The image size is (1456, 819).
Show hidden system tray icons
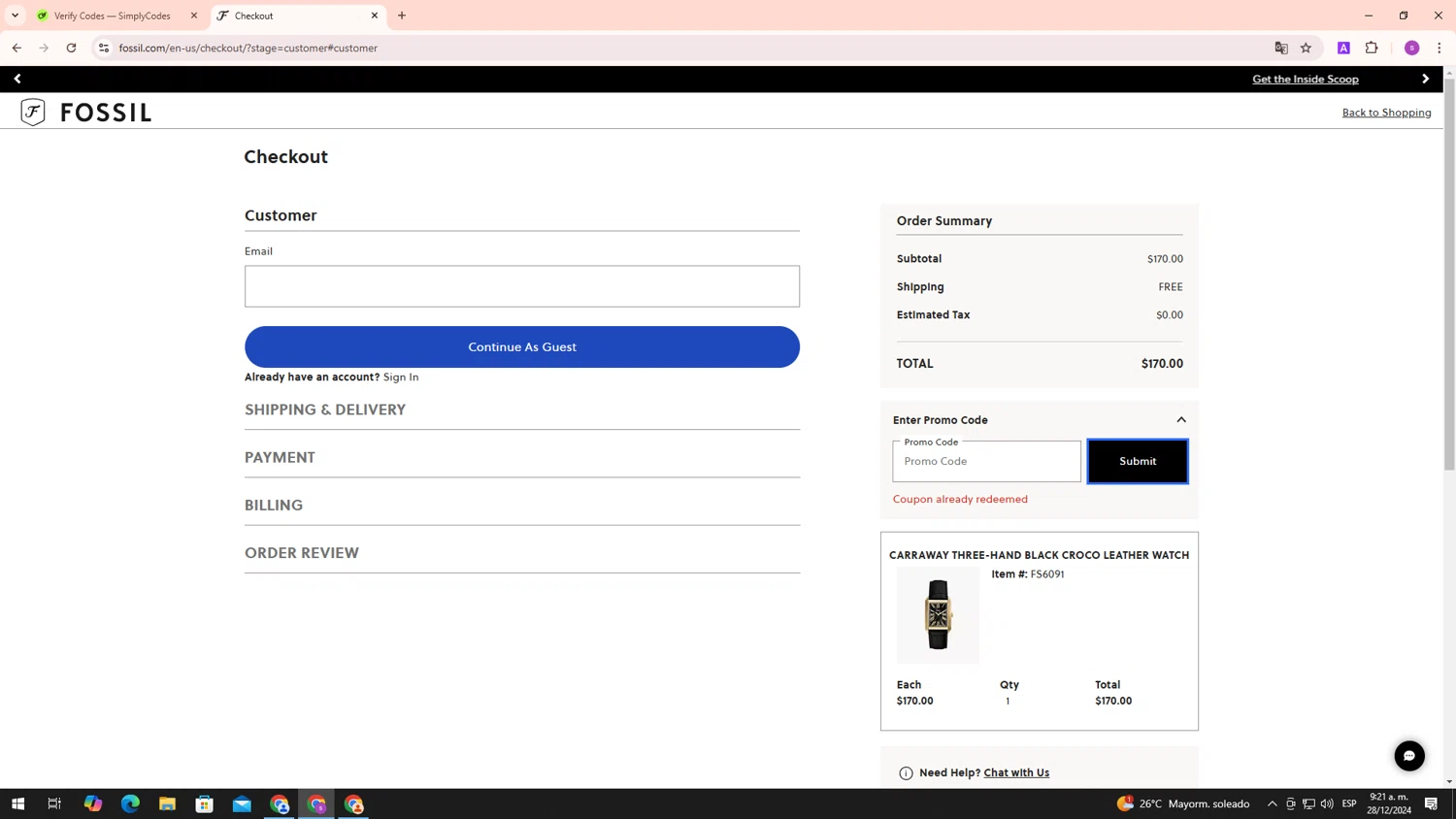tap(1272, 803)
